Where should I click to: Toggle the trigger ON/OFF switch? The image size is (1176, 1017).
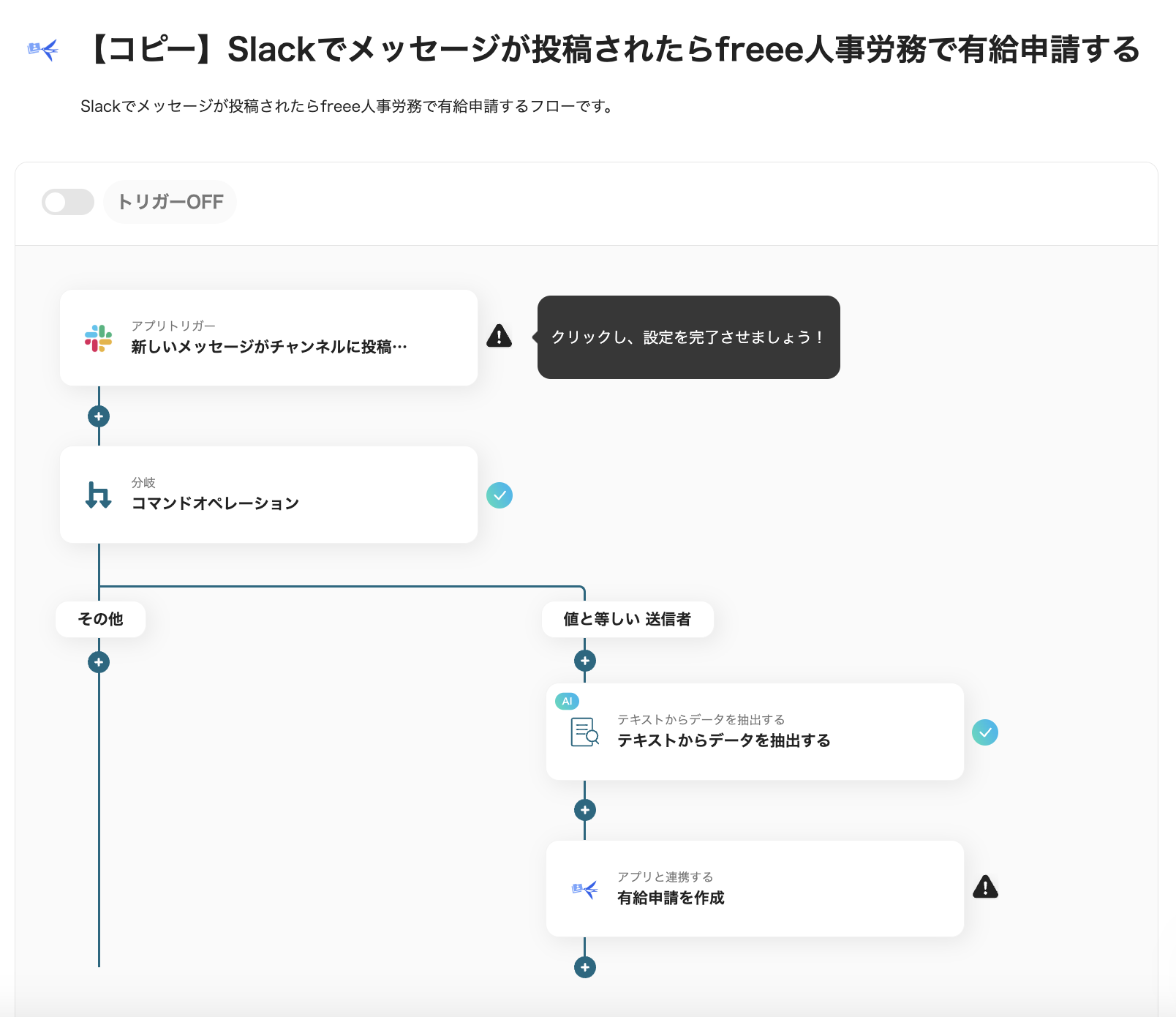pyautogui.click(x=68, y=202)
